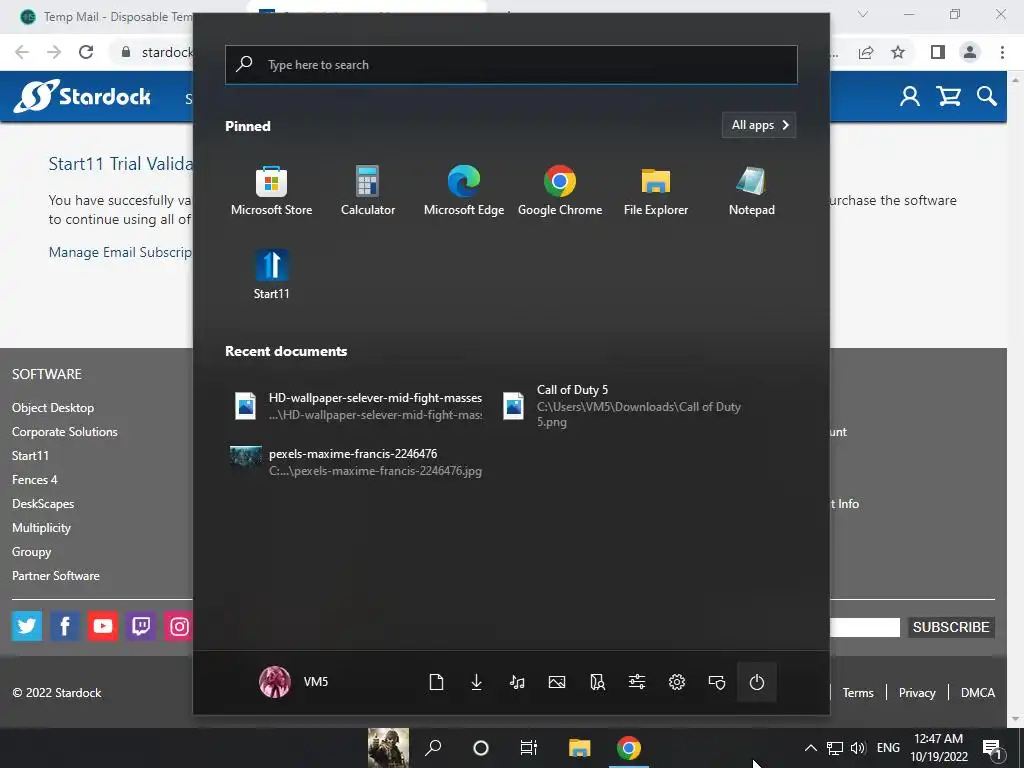The width and height of the screenshot is (1024, 768).
Task: Open Chrome profile avatar
Action: [x=970, y=52]
